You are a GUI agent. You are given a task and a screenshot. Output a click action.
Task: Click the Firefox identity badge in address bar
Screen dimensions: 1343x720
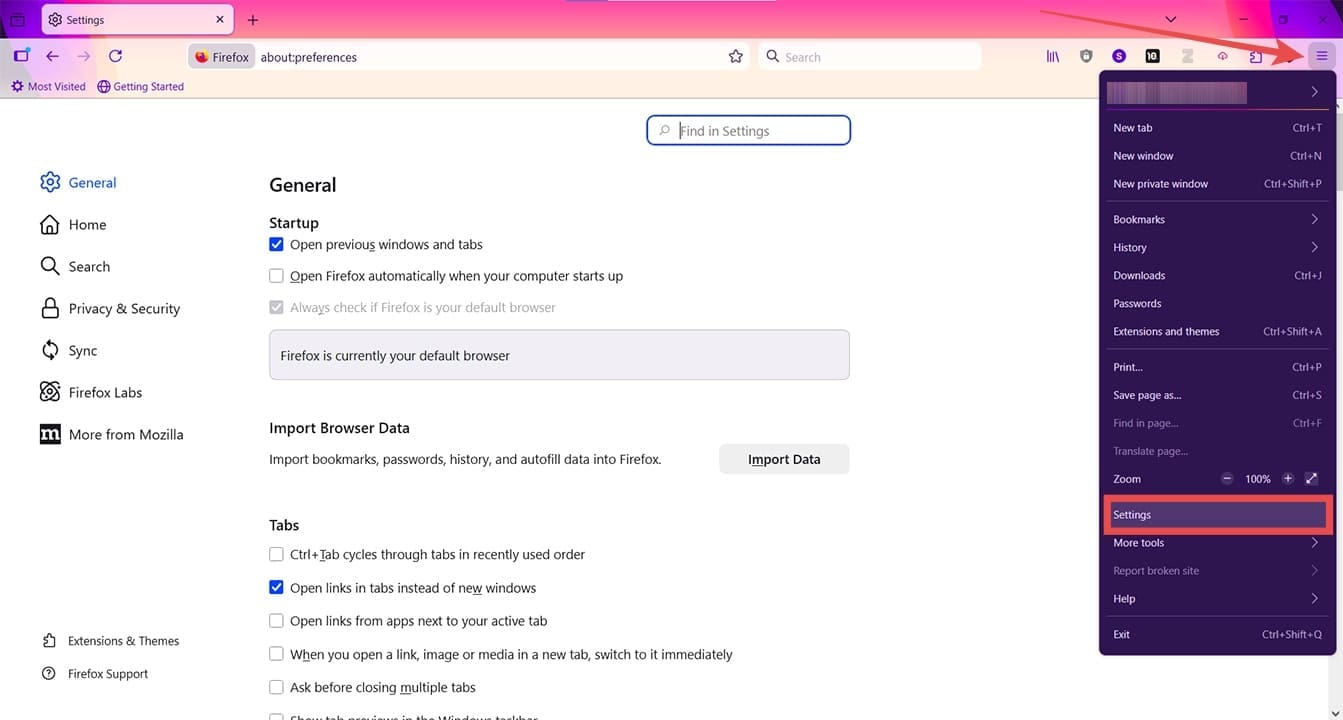[x=222, y=57]
